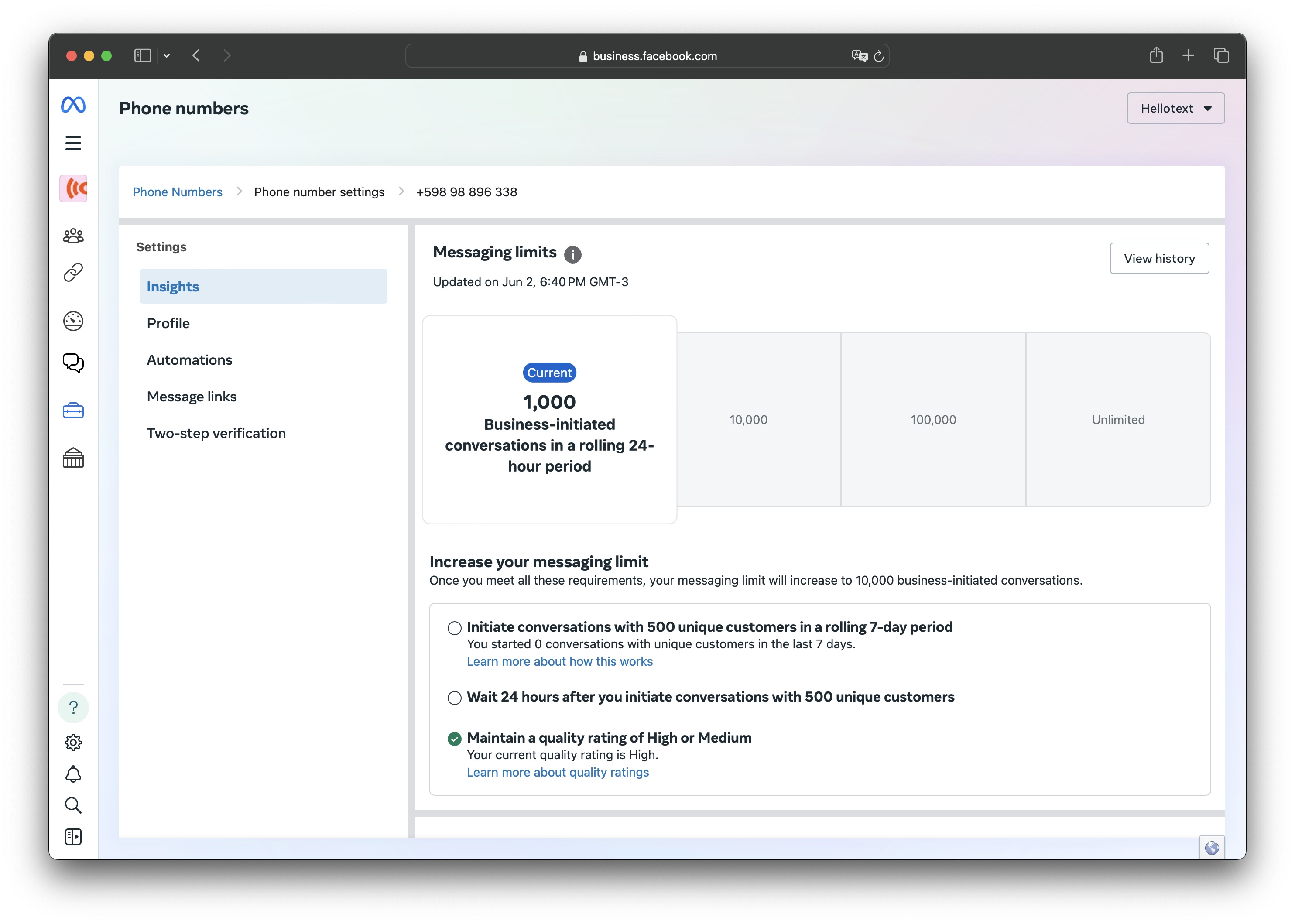Open the Meta logo home link
Screen dimensions: 1295x924
point(73,105)
